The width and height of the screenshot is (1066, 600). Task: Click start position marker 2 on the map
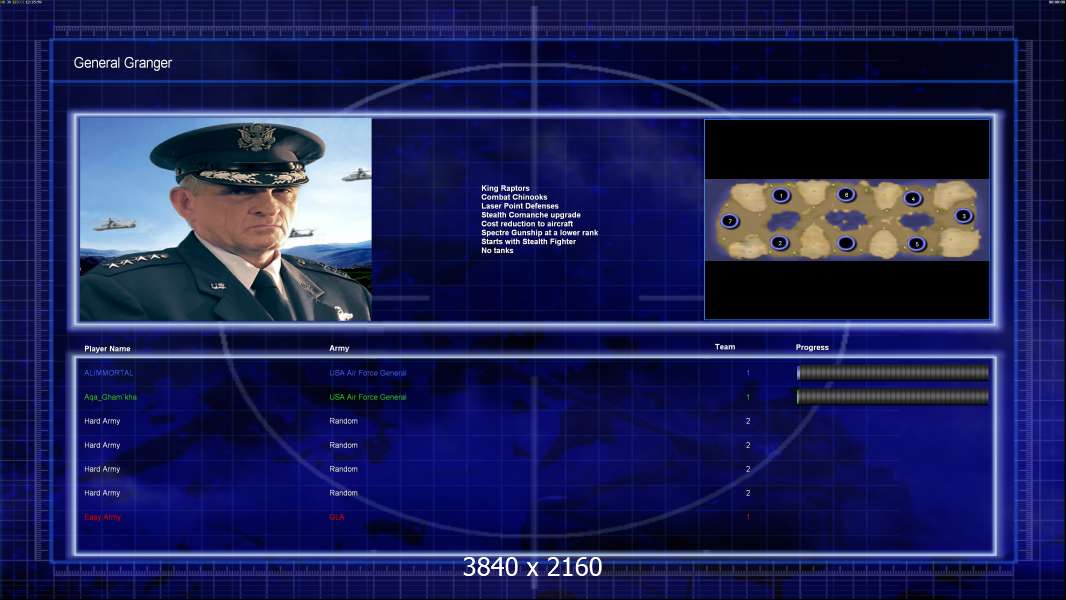[780, 243]
